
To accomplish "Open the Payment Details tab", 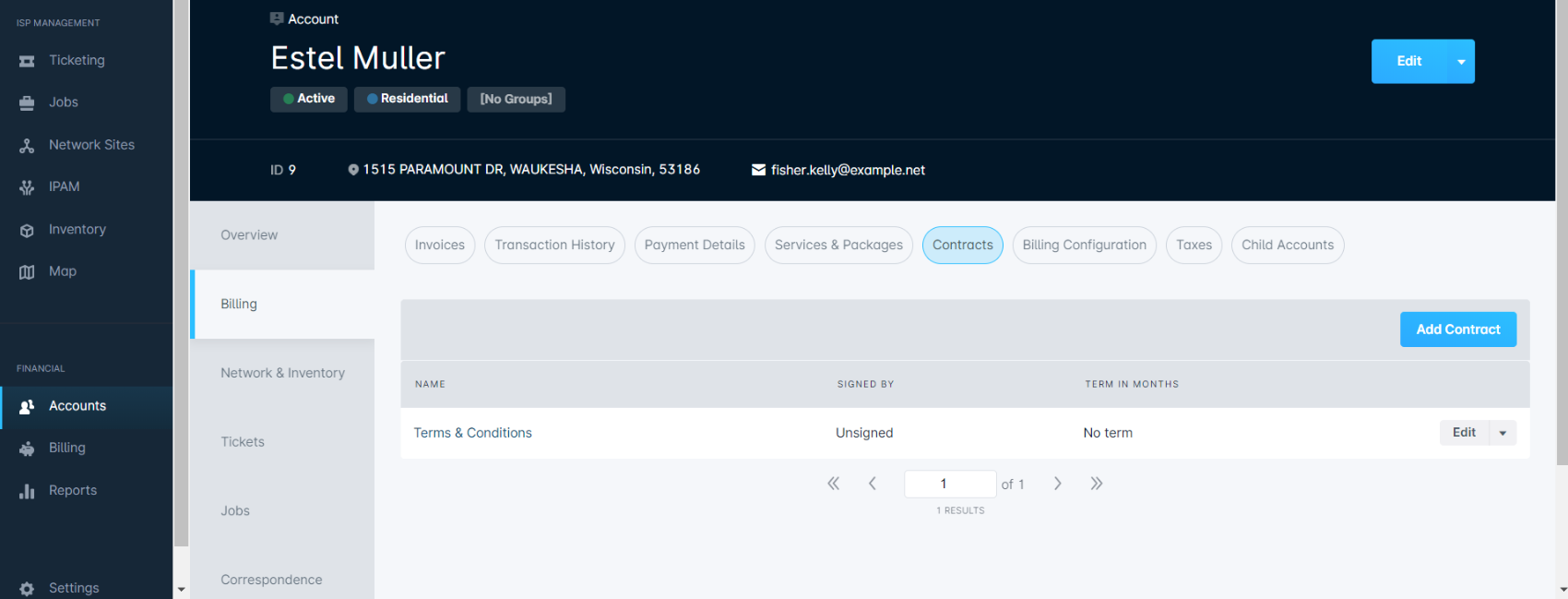I will [695, 246].
